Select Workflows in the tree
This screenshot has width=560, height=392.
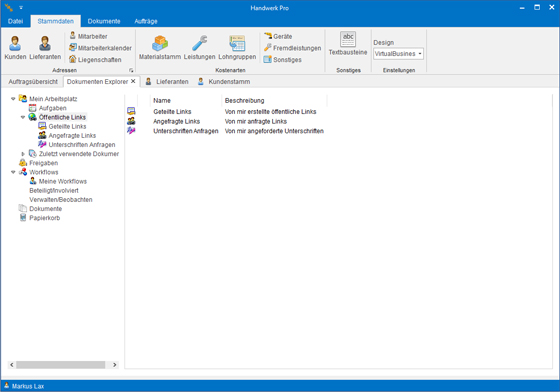(43, 172)
